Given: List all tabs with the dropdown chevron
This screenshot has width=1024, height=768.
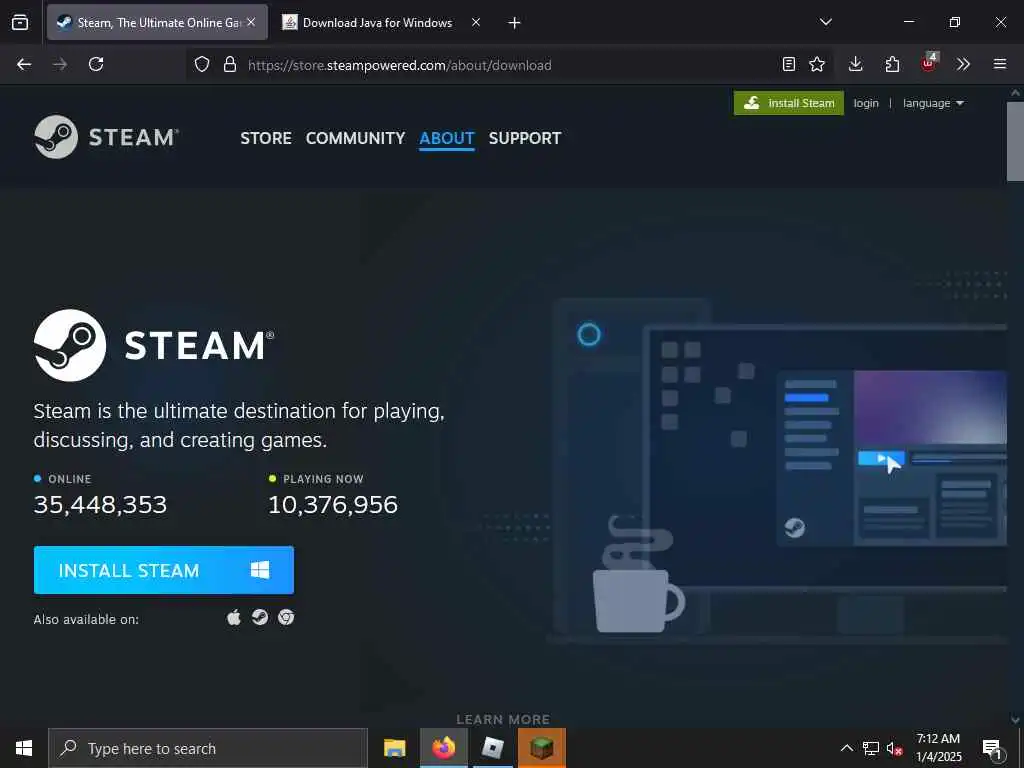Looking at the screenshot, I should point(825,22).
